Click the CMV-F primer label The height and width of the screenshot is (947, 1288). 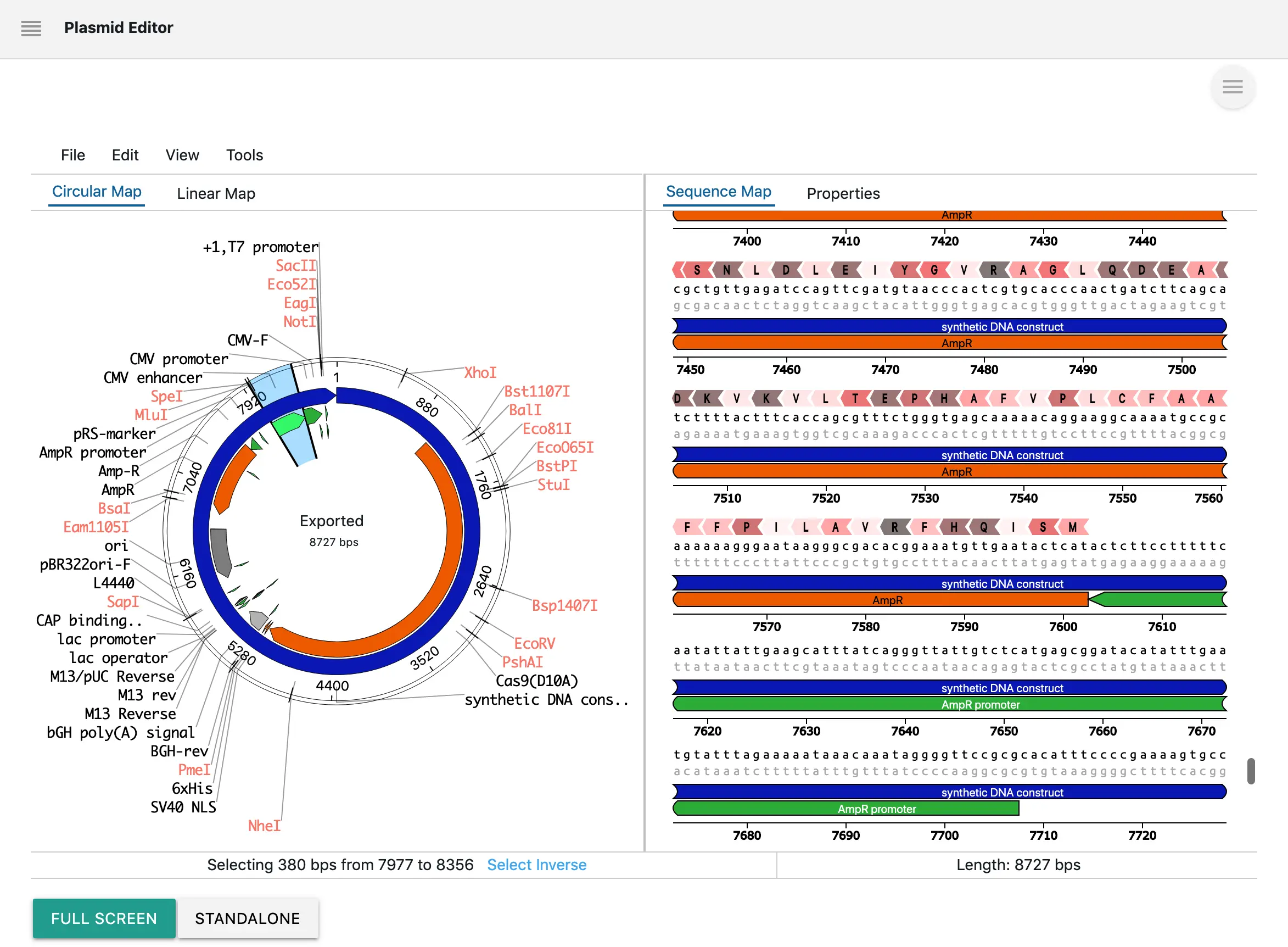(x=248, y=341)
